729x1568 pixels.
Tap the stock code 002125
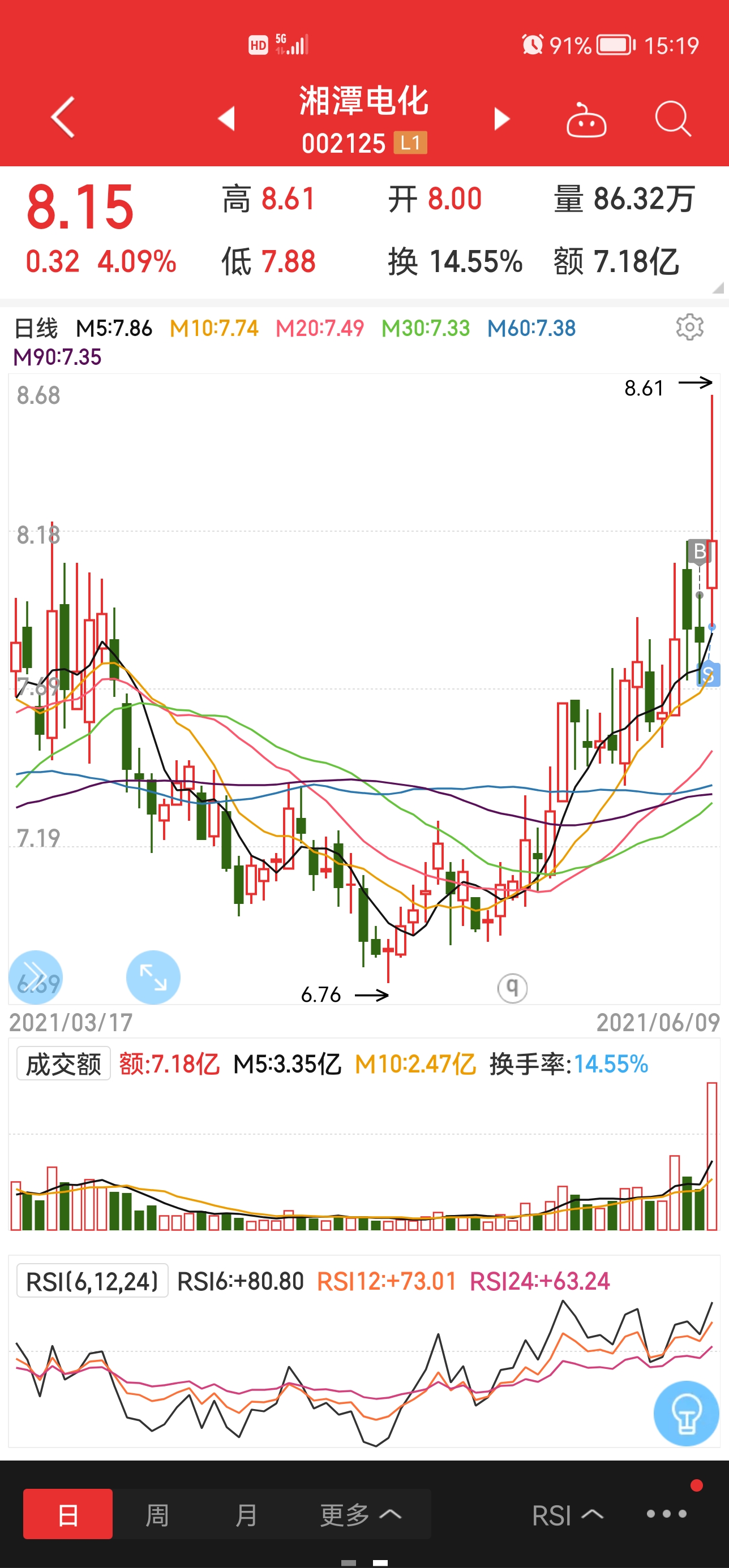[344, 144]
